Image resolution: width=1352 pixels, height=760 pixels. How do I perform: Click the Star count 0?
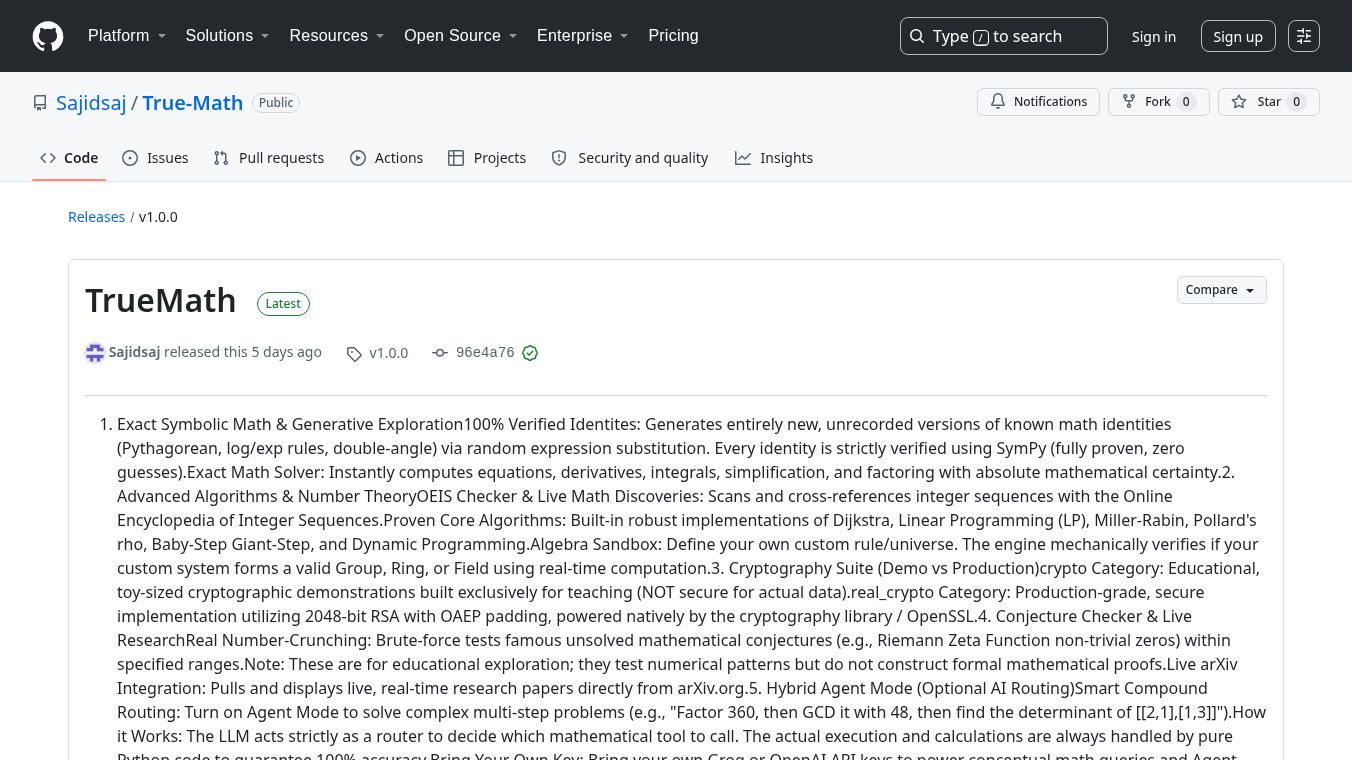(x=1296, y=102)
